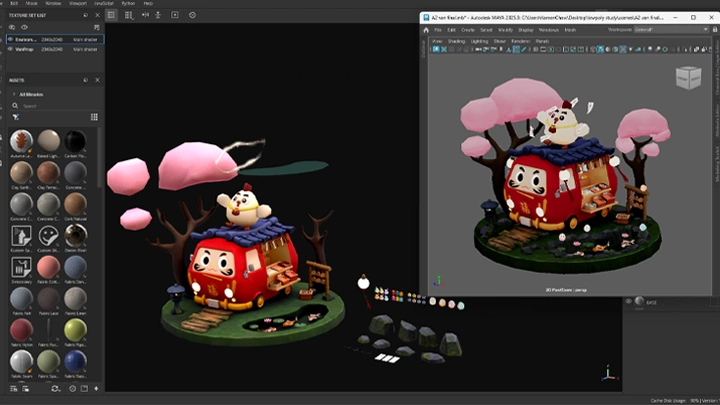Click the Maya view cube
Viewport: 720px width, 405px height.
point(688,78)
